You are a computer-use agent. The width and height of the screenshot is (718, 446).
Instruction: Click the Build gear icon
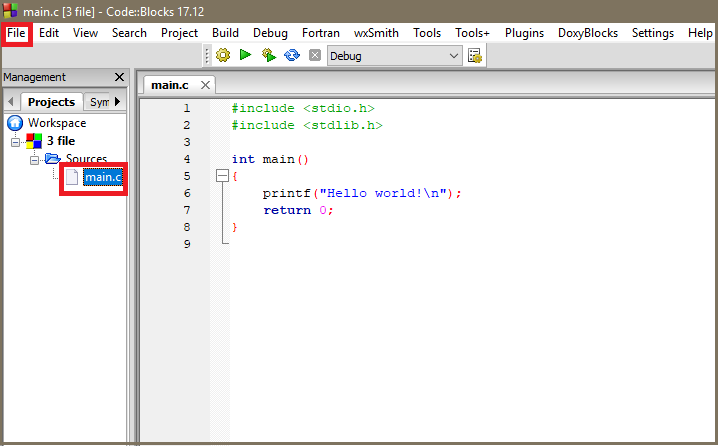(223, 55)
